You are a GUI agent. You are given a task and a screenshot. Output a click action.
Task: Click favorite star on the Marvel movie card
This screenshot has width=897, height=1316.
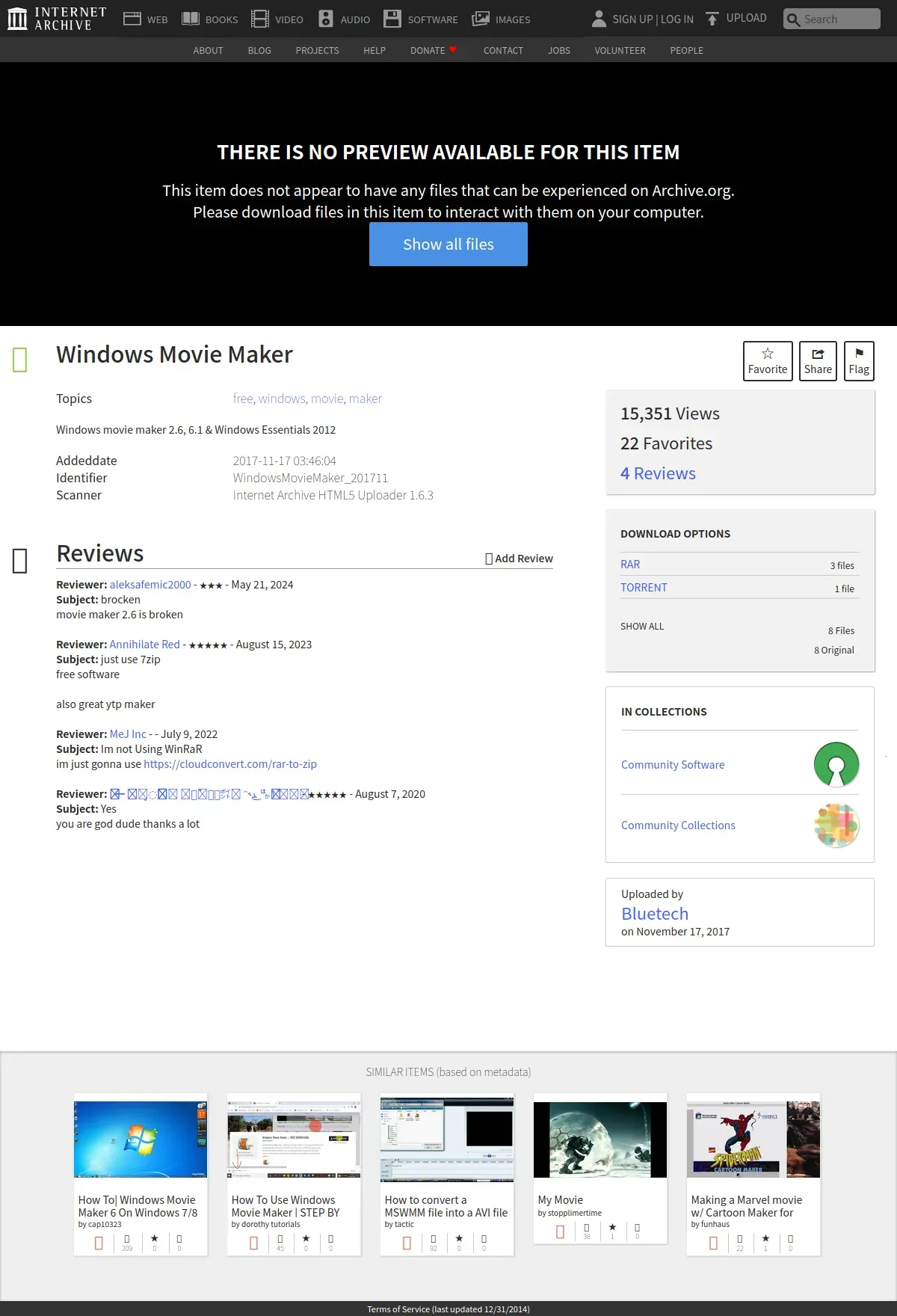point(765,1238)
